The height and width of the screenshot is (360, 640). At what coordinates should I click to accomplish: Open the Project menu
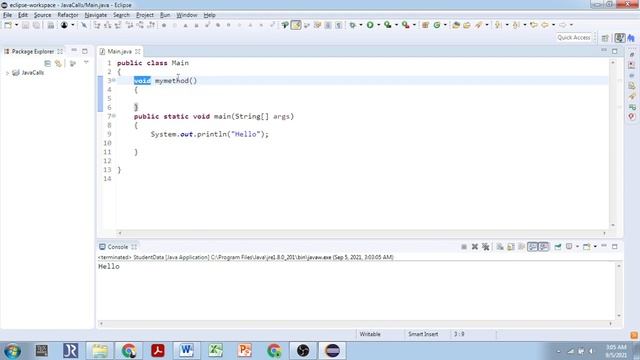click(x=145, y=15)
